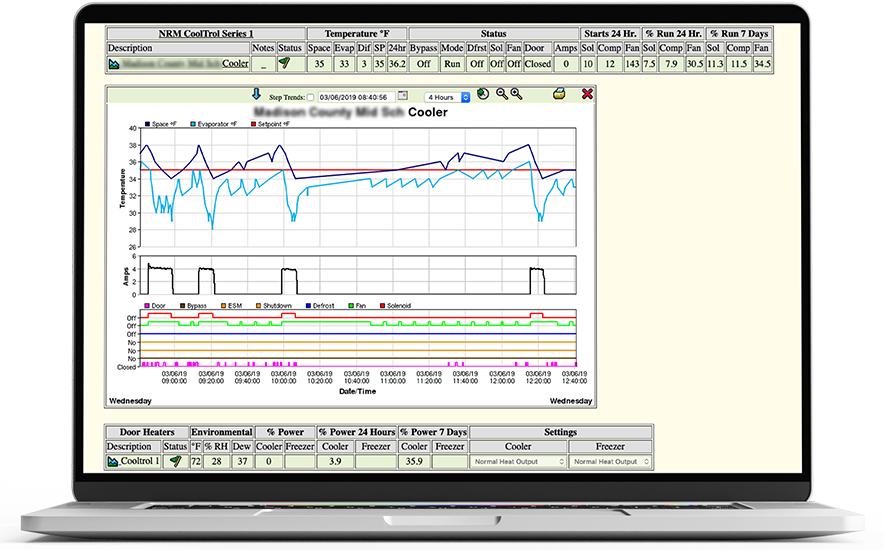Click the Environmental header
884x550 pixels.
222,432
